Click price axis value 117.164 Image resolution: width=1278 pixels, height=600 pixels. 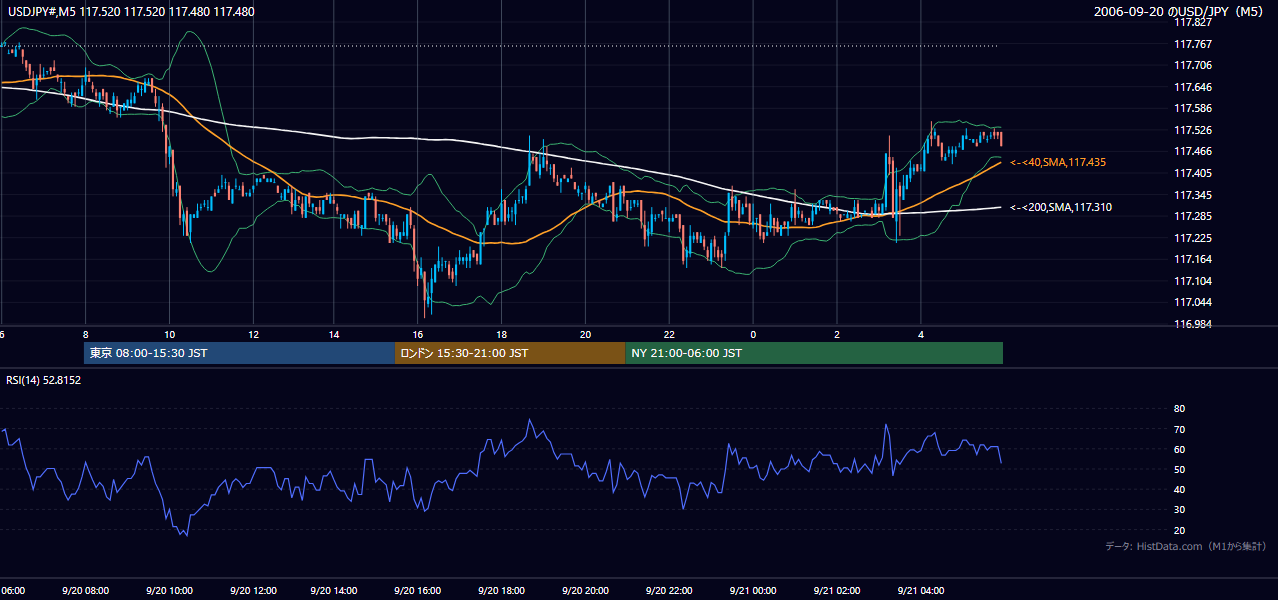(x=1192, y=259)
